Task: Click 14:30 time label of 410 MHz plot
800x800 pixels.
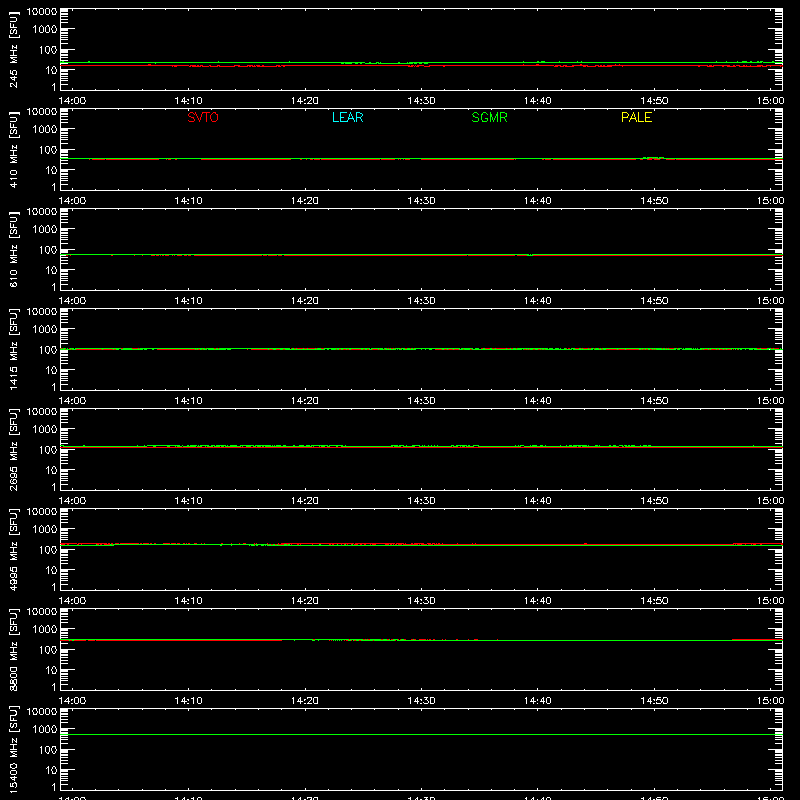Action: (421, 201)
